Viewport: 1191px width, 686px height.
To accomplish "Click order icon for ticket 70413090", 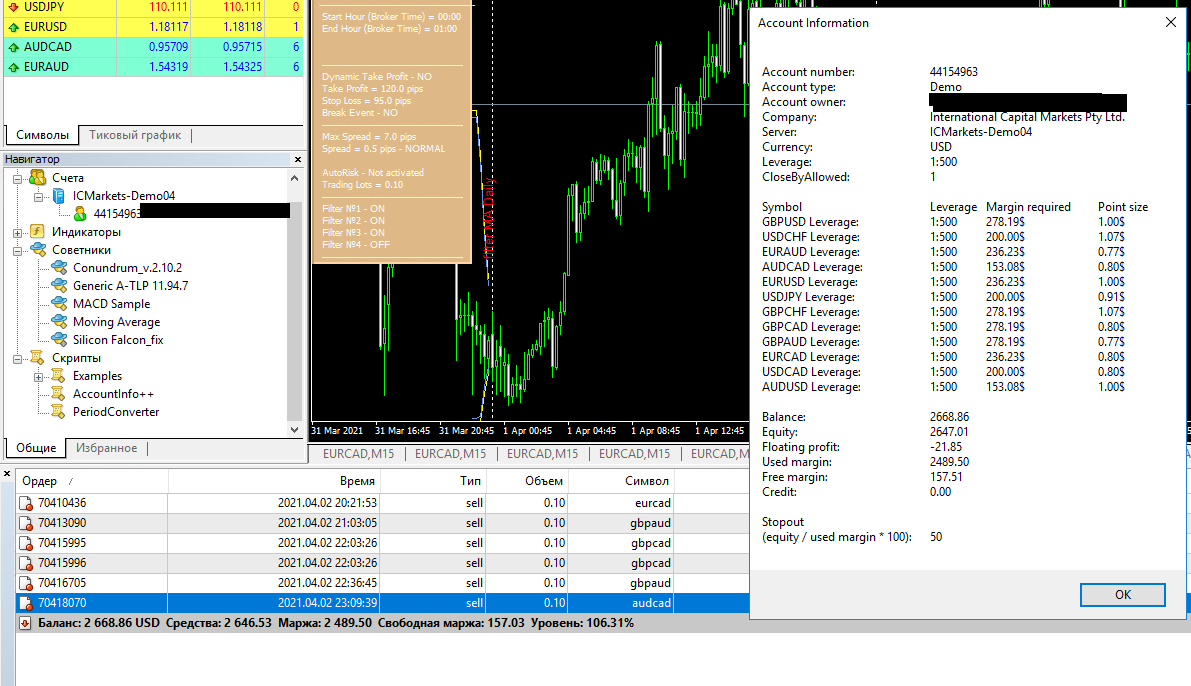I will [26, 523].
